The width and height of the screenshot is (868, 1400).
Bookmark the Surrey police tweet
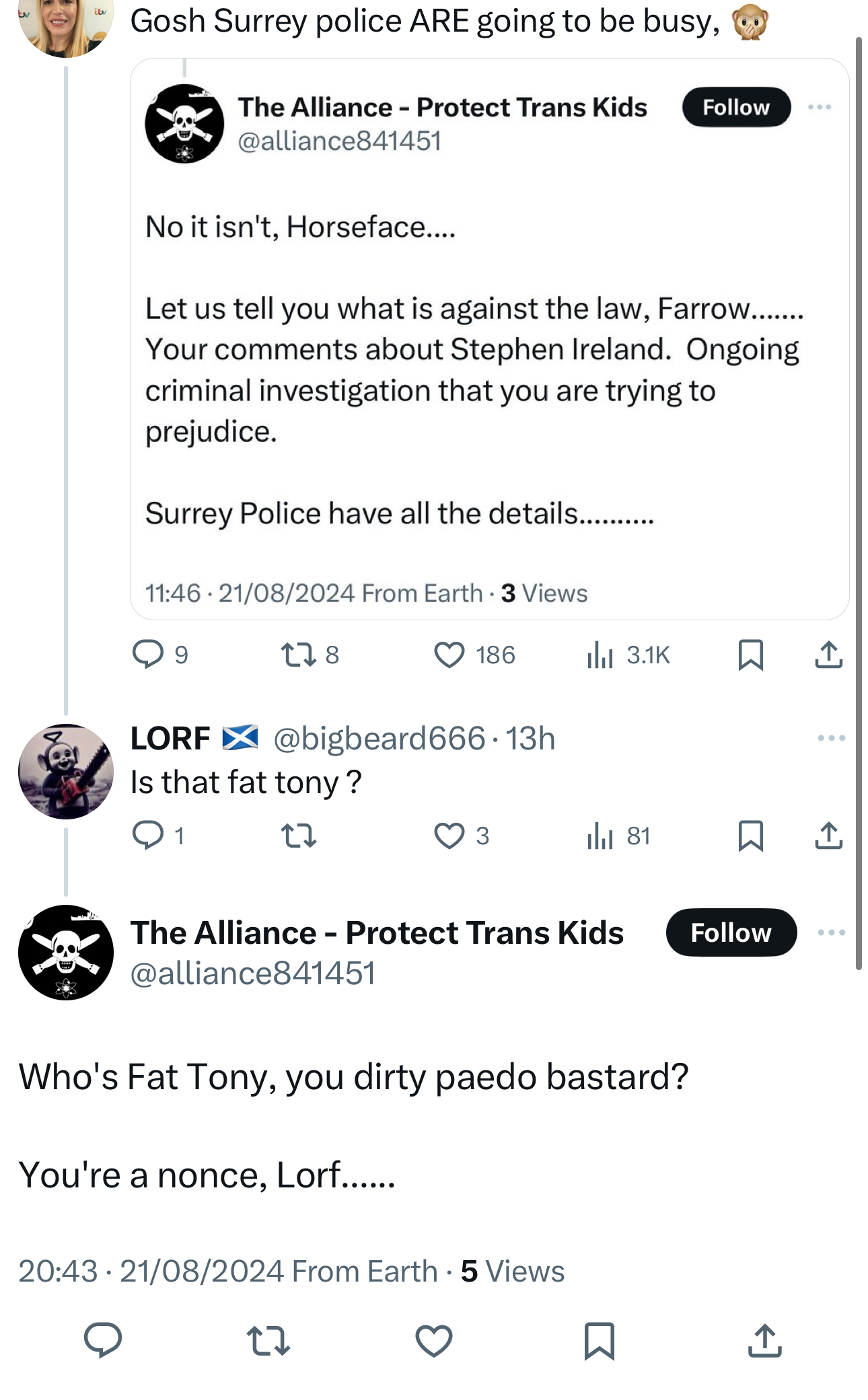pos(750,655)
